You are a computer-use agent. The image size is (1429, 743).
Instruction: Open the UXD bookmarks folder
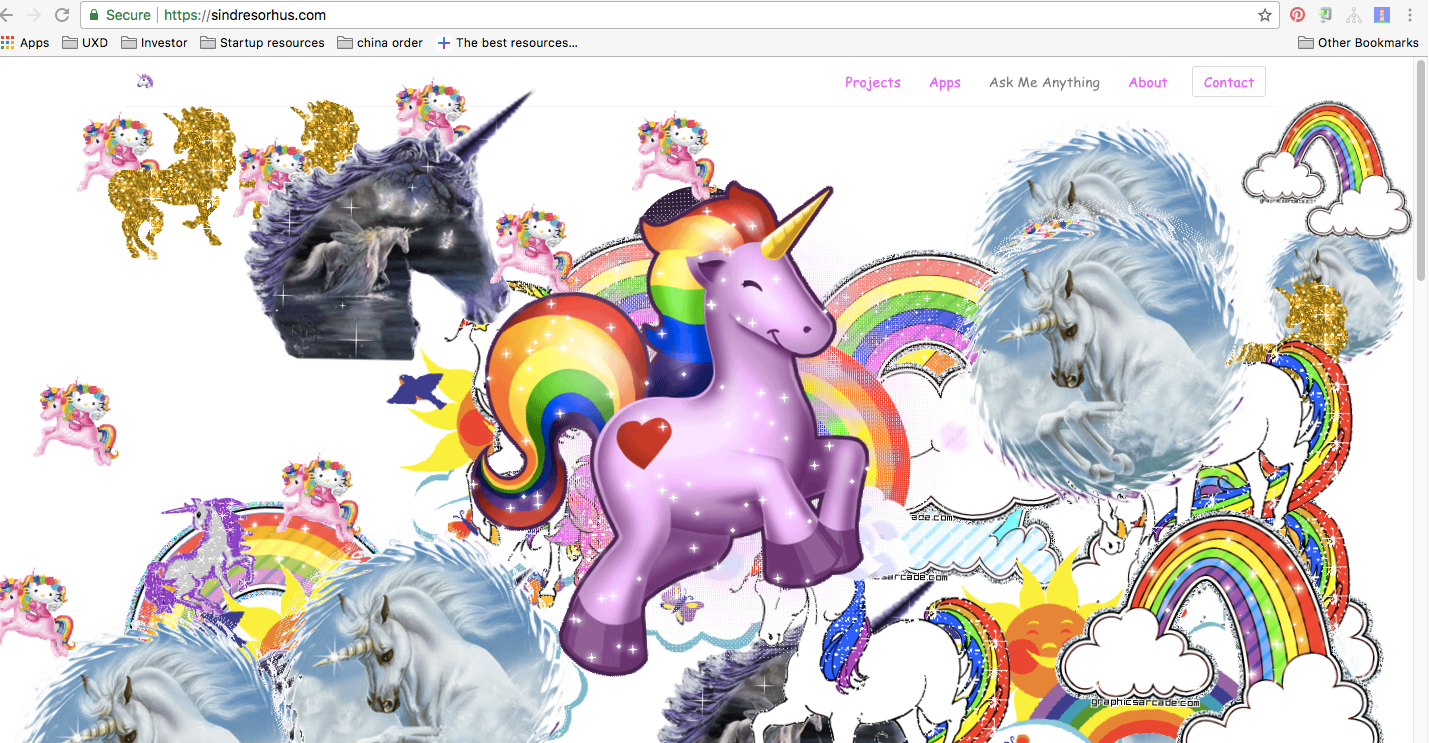pos(85,43)
